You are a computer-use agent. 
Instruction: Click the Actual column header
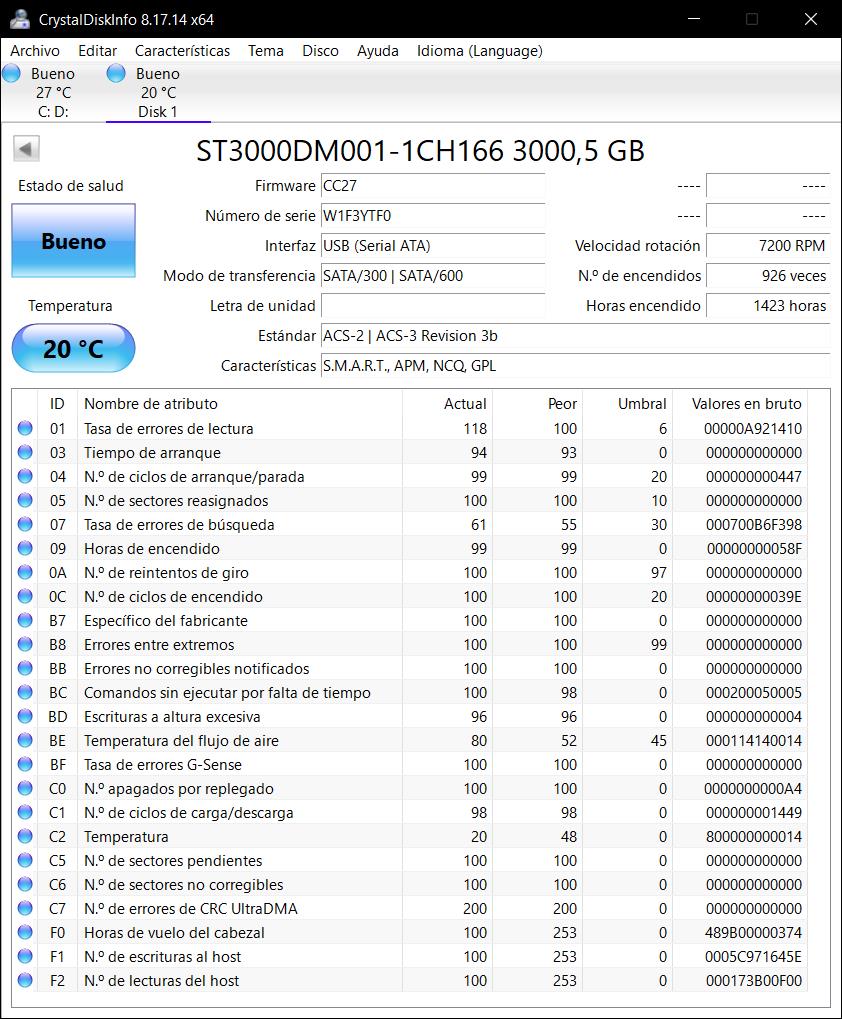[x=448, y=404]
